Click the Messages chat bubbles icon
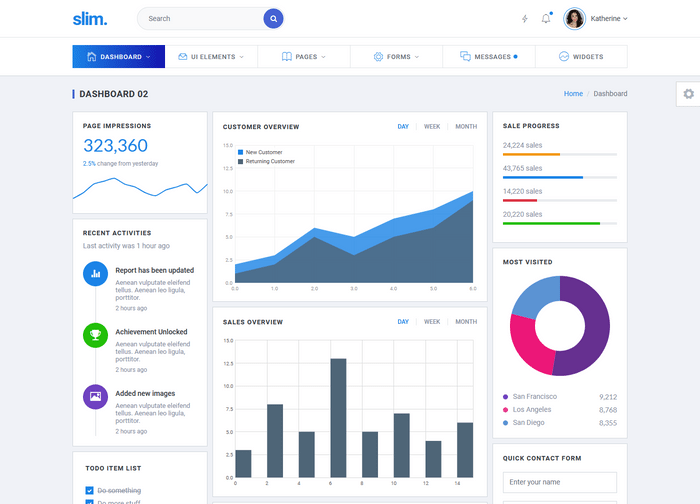 (465, 56)
